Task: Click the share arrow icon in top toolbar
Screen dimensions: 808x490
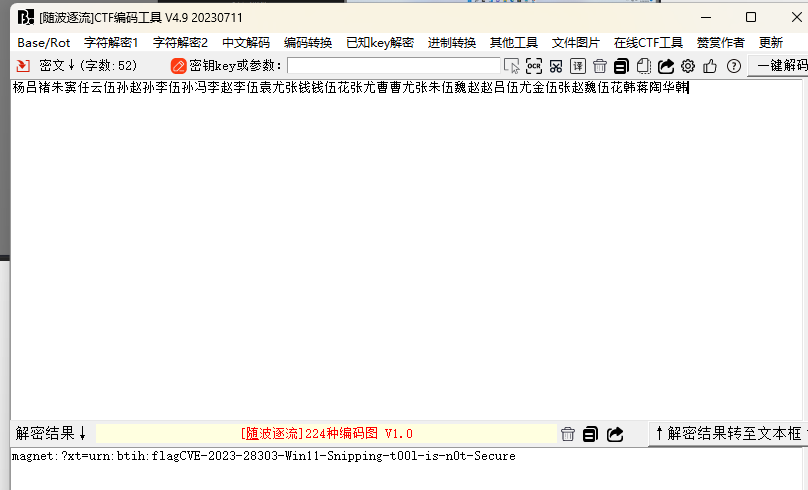Action: point(666,66)
